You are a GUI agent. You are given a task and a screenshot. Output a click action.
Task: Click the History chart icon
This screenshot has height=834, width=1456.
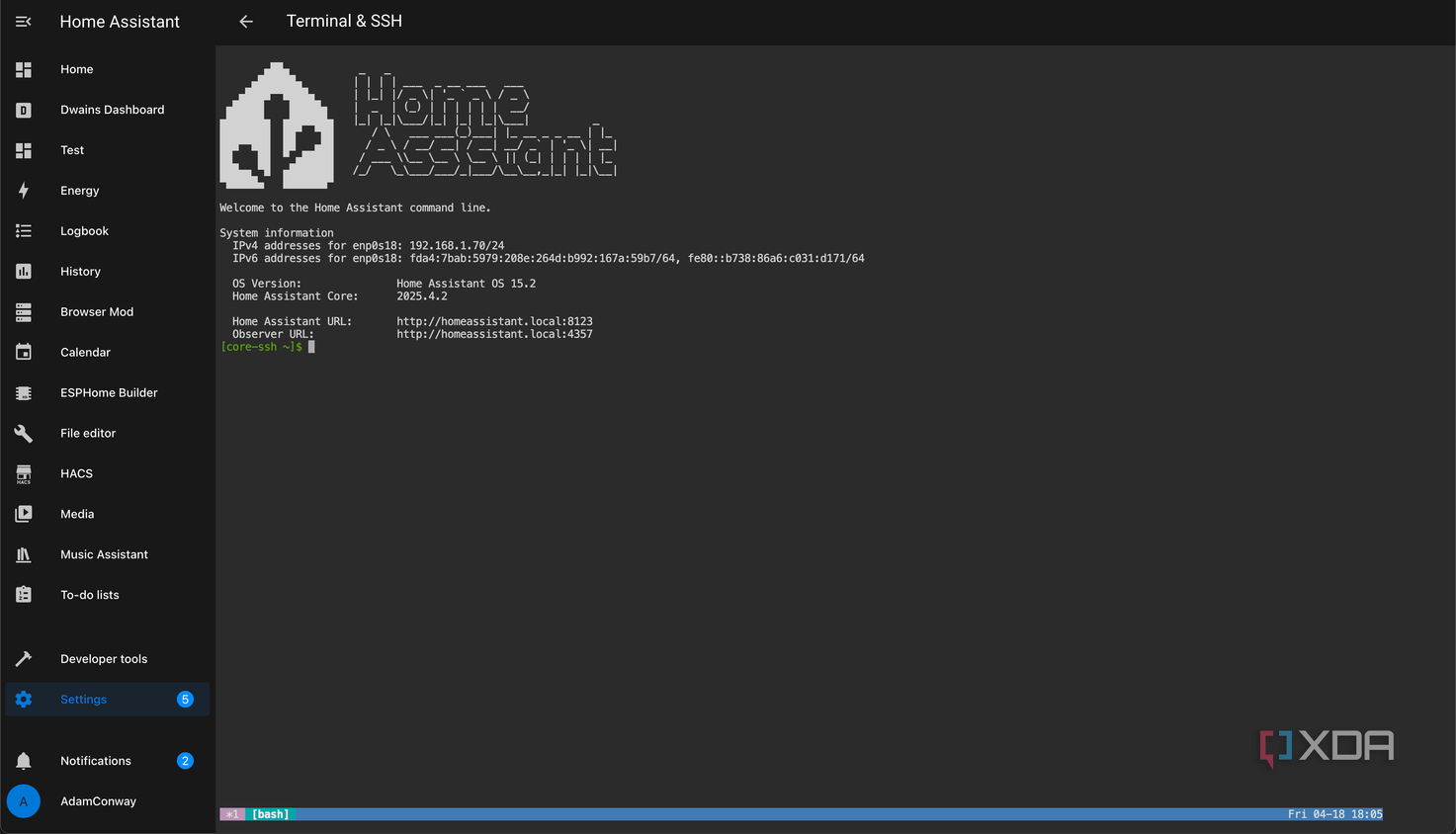pos(24,272)
